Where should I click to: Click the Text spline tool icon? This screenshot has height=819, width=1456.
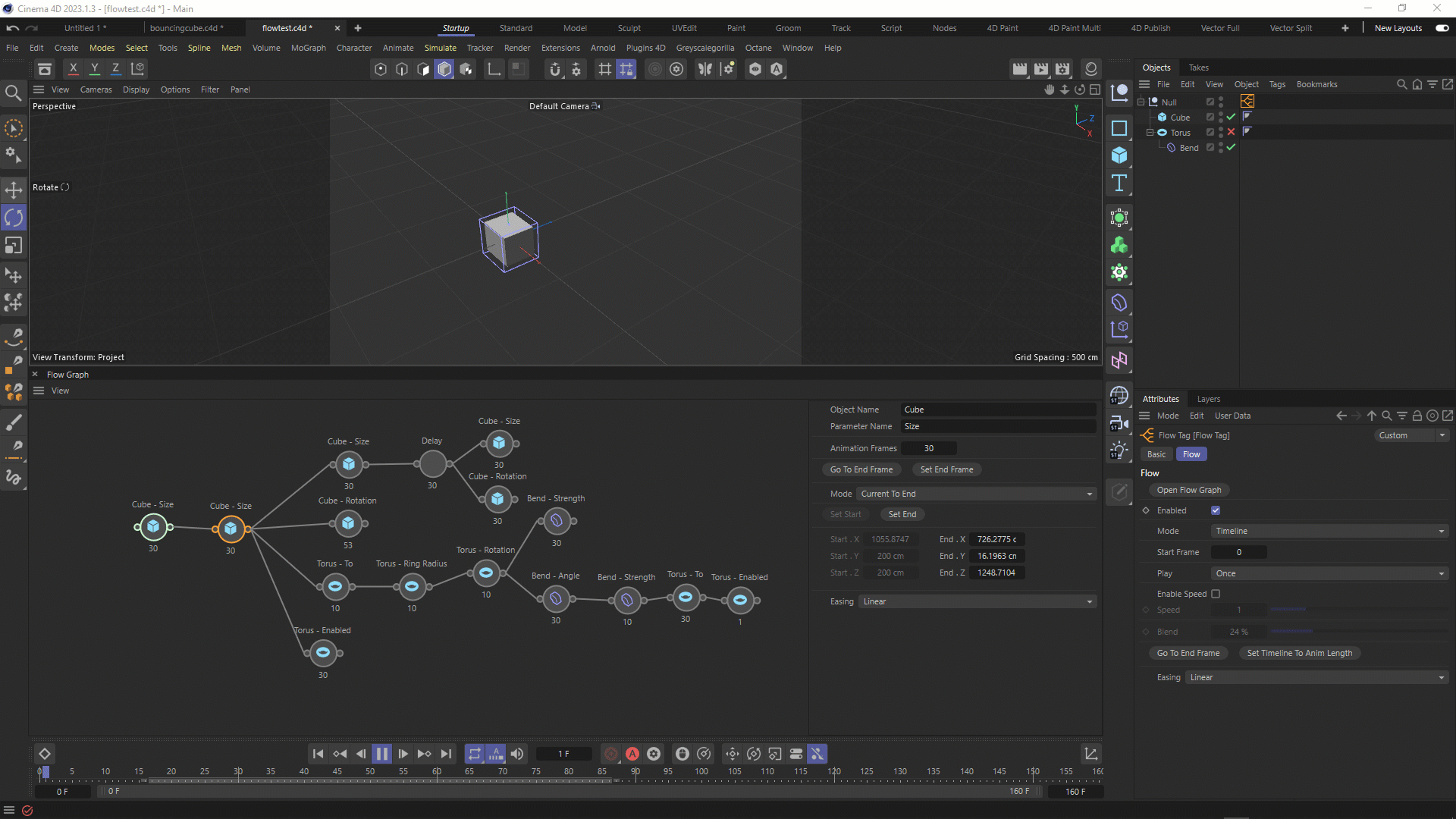[1119, 183]
